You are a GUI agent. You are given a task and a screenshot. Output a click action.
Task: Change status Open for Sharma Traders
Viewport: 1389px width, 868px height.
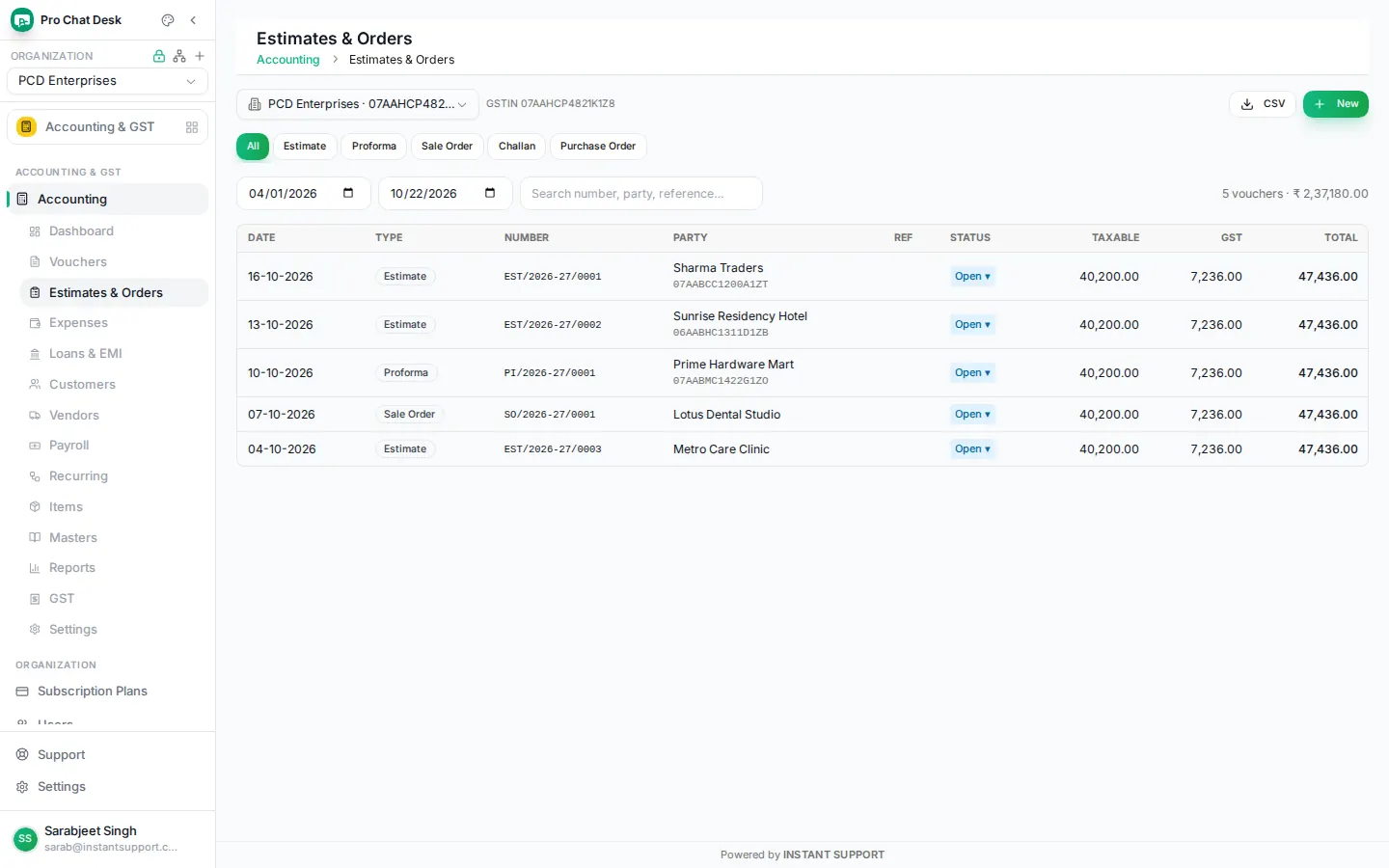[972, 277]
